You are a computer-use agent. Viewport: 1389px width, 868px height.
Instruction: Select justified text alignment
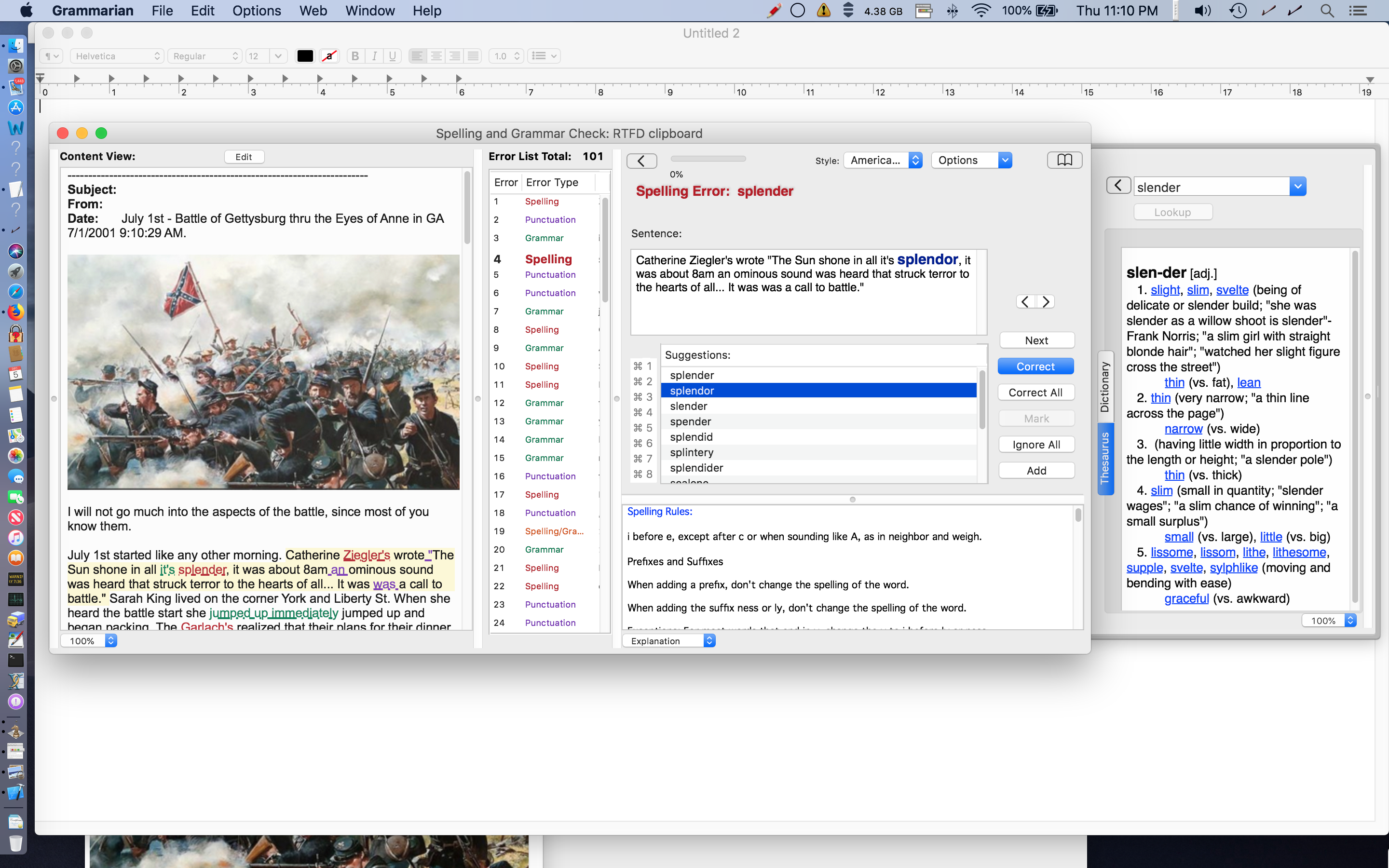472,55
